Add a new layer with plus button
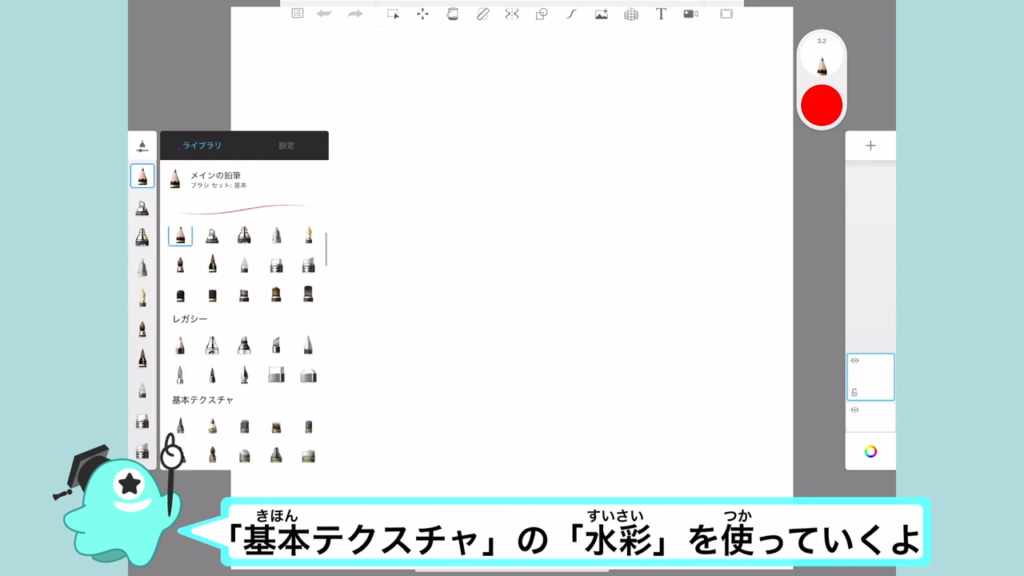 point(870,146)
